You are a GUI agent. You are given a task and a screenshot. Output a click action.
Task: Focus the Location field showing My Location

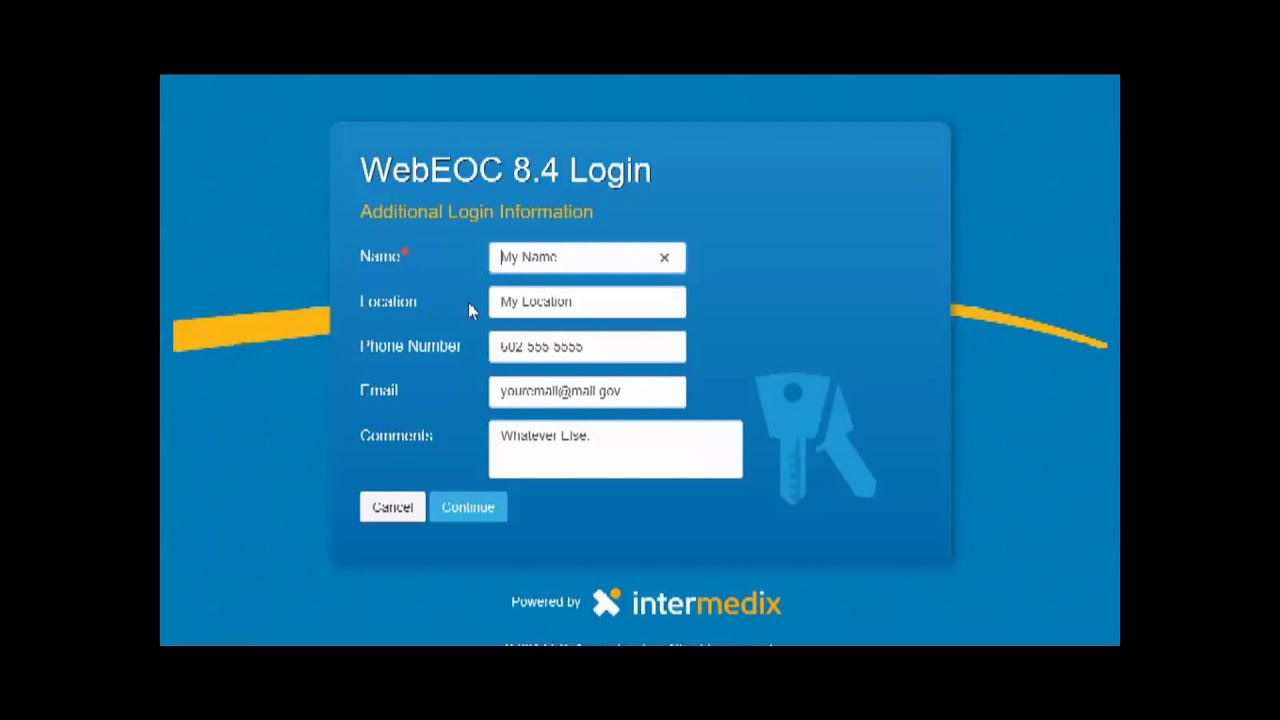pyautogui.click(x=587, y=302)
